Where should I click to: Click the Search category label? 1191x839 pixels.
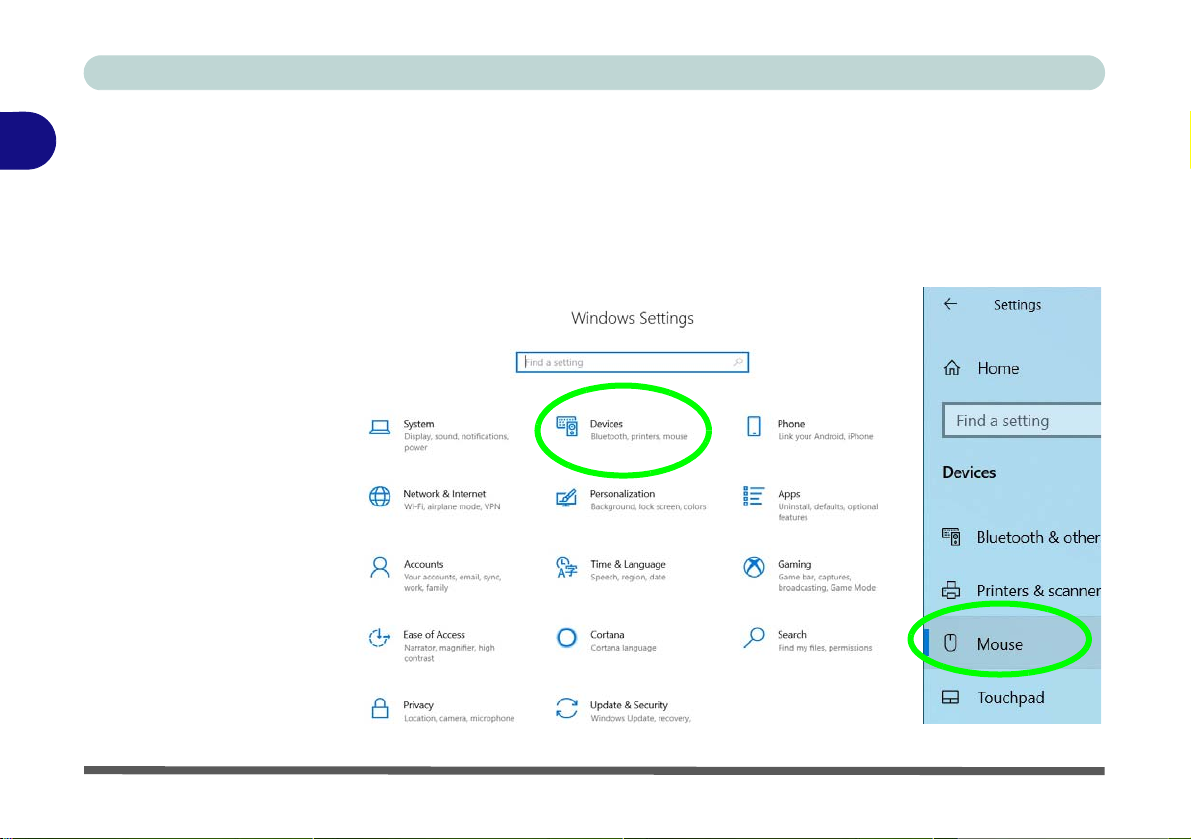791,635
